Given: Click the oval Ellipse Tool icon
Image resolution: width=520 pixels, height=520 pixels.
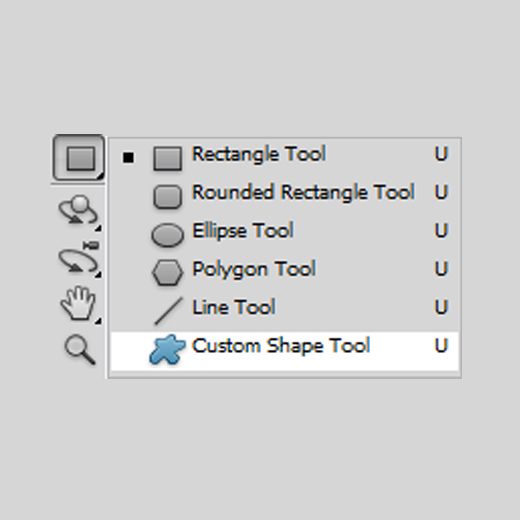Looking at the screenshot, I should point(167,235).
